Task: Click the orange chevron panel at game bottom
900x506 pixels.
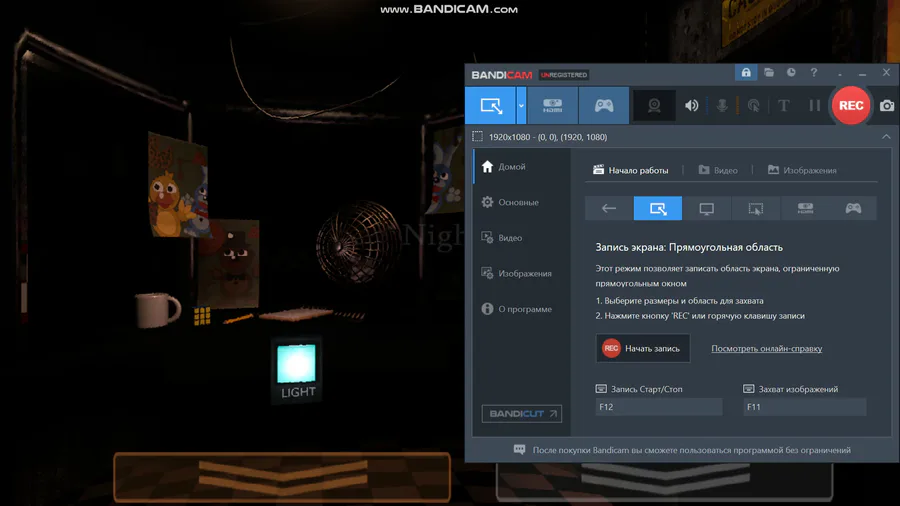Action: [x=282, y=476]
